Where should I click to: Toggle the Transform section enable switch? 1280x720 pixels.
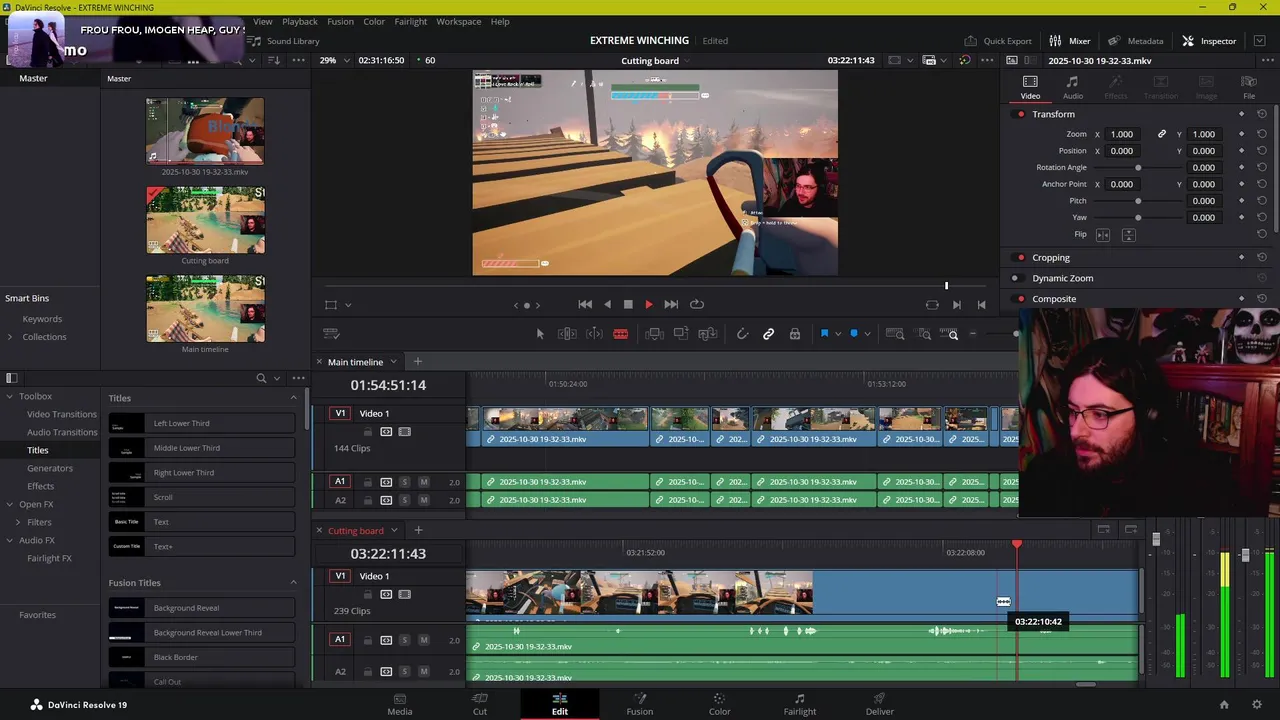(1020, 114)
